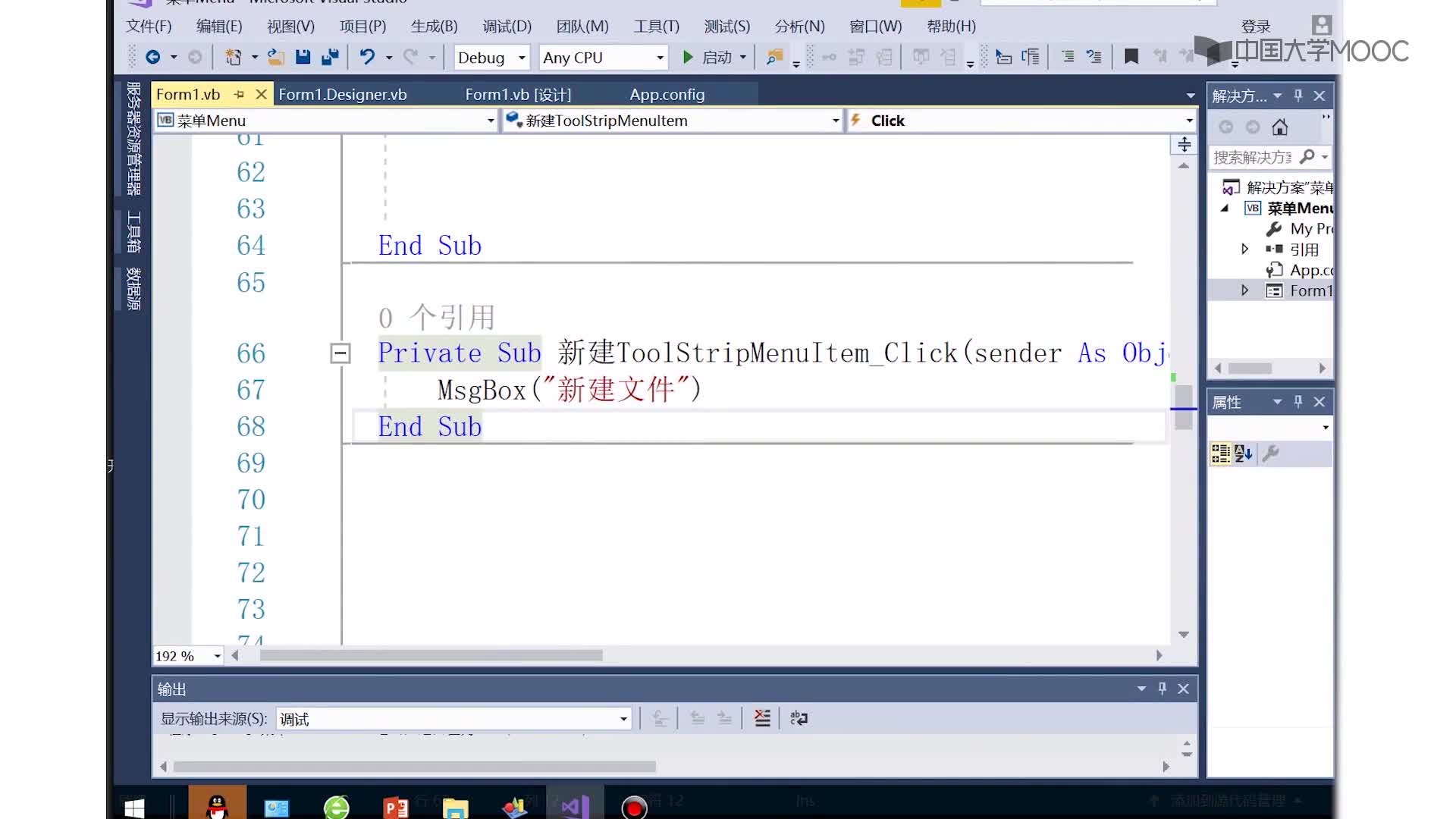Click the 登录 sign-in link
The height and width of the screenshot is (819, 1456).
pos(1256,27)
